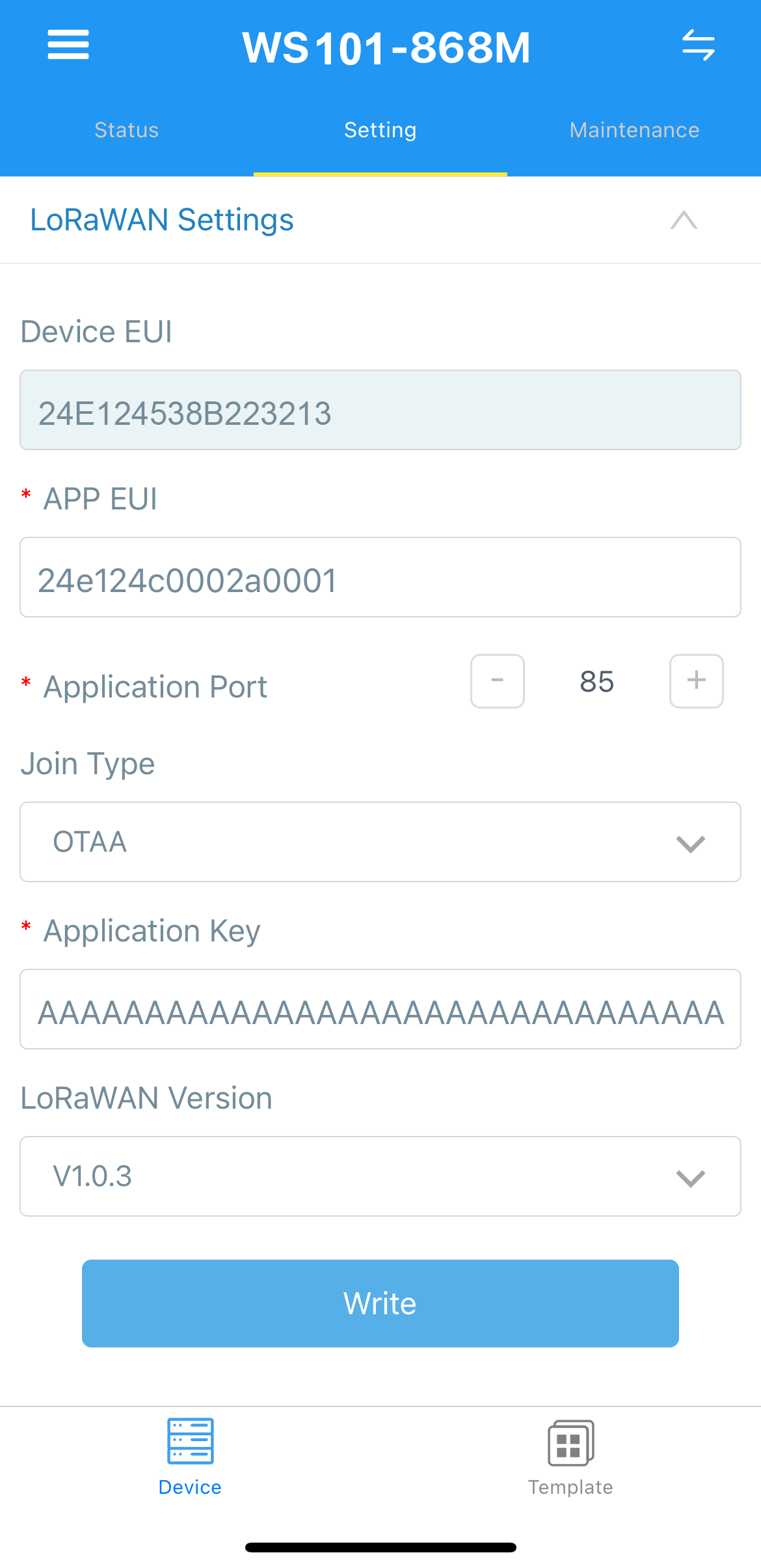Expand the LoRaWAN Version dropdown
This screenshot has height=1568, width=761.
pyautogui.click(x=380, y=1176)
